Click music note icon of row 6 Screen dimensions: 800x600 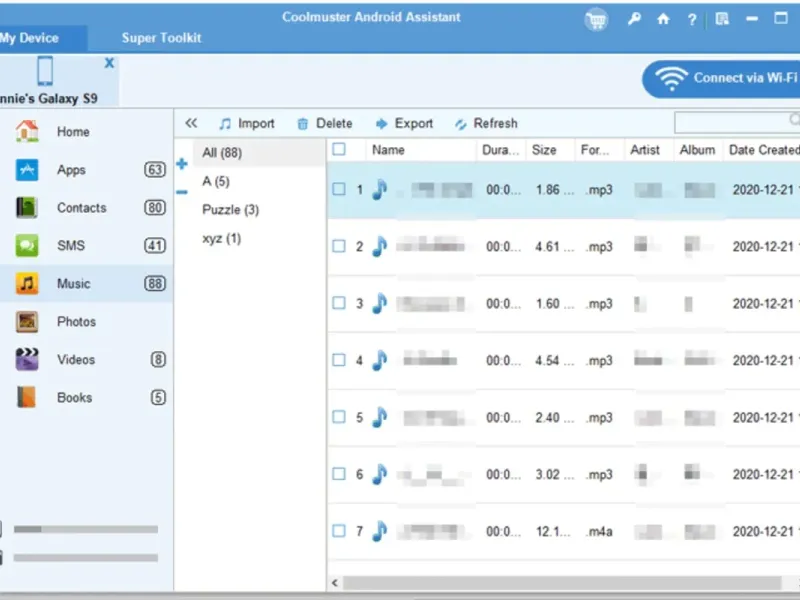[379, 474]
